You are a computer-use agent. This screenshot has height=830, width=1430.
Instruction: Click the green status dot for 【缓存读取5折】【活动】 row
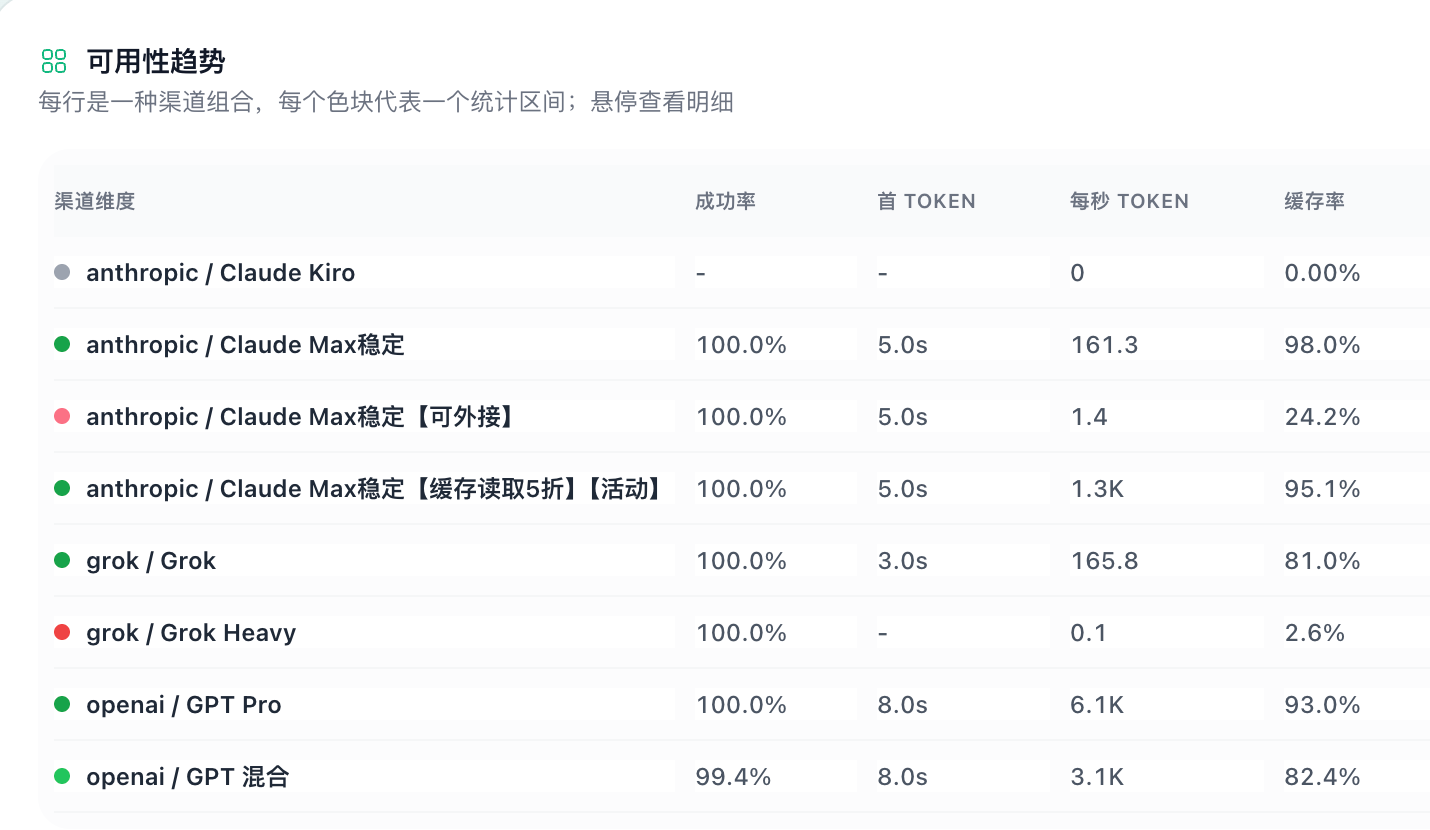(x=62, y=488)
